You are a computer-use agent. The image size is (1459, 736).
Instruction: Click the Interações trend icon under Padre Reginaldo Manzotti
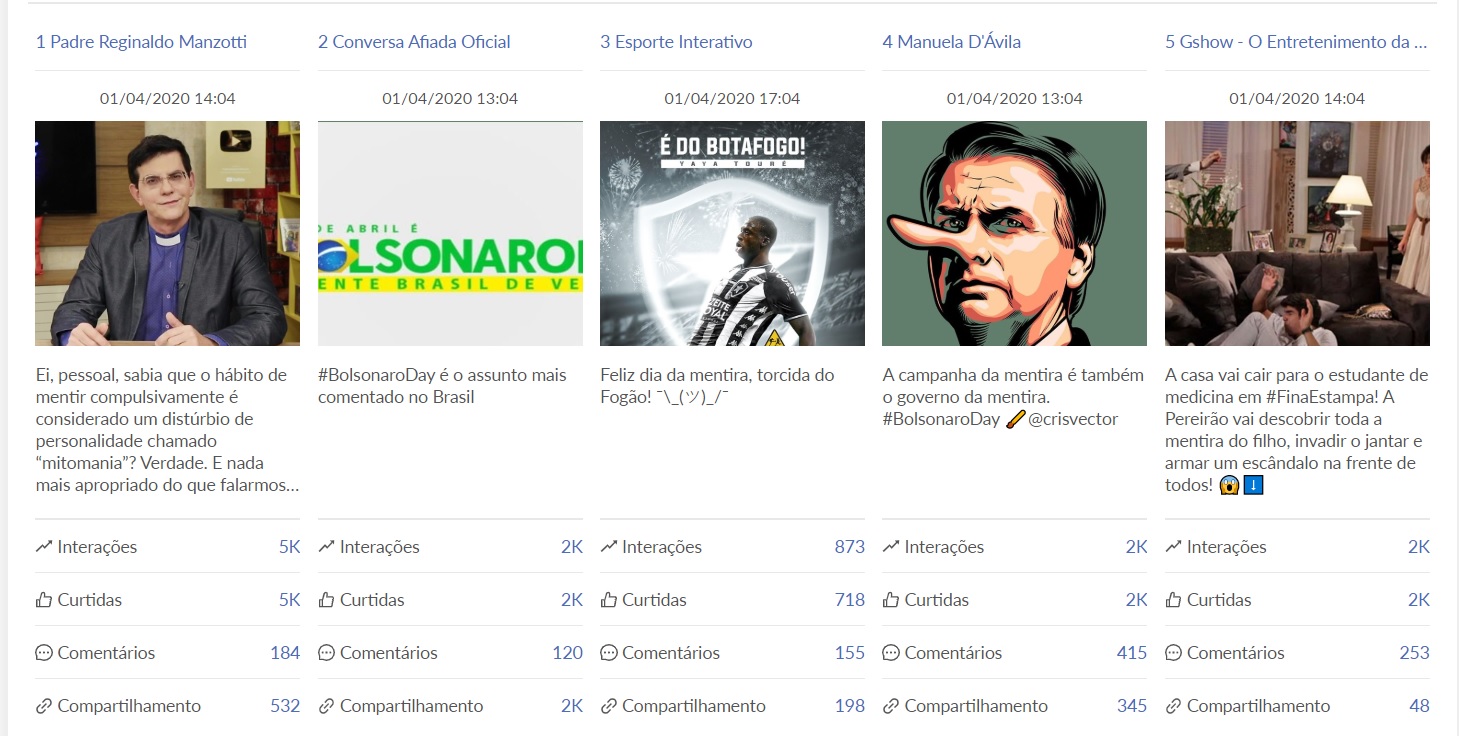(43, 547)
